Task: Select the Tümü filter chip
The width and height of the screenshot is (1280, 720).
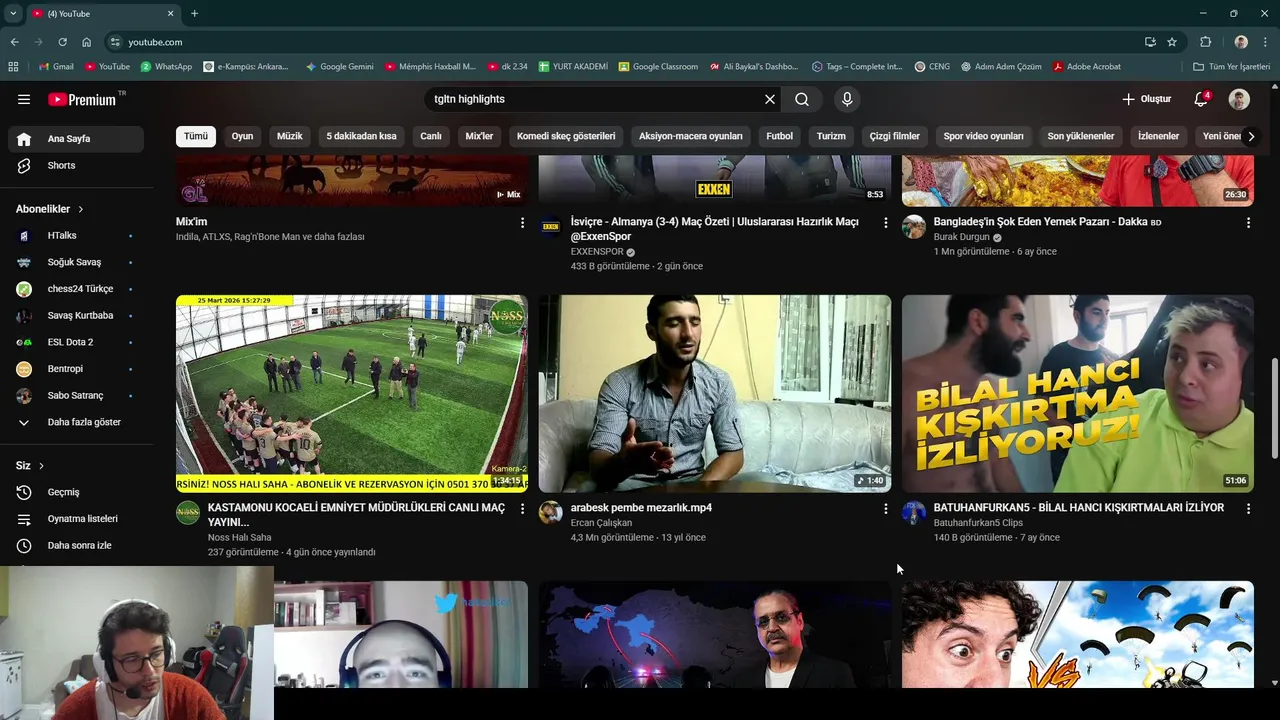Action: click(196, 136)
